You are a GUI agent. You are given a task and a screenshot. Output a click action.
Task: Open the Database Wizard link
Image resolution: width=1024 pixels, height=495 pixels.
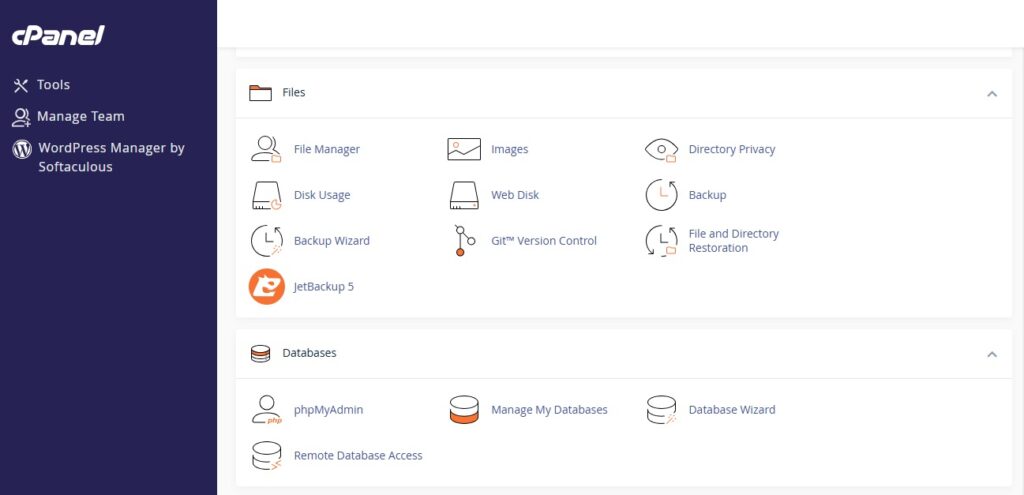[732, 410]
